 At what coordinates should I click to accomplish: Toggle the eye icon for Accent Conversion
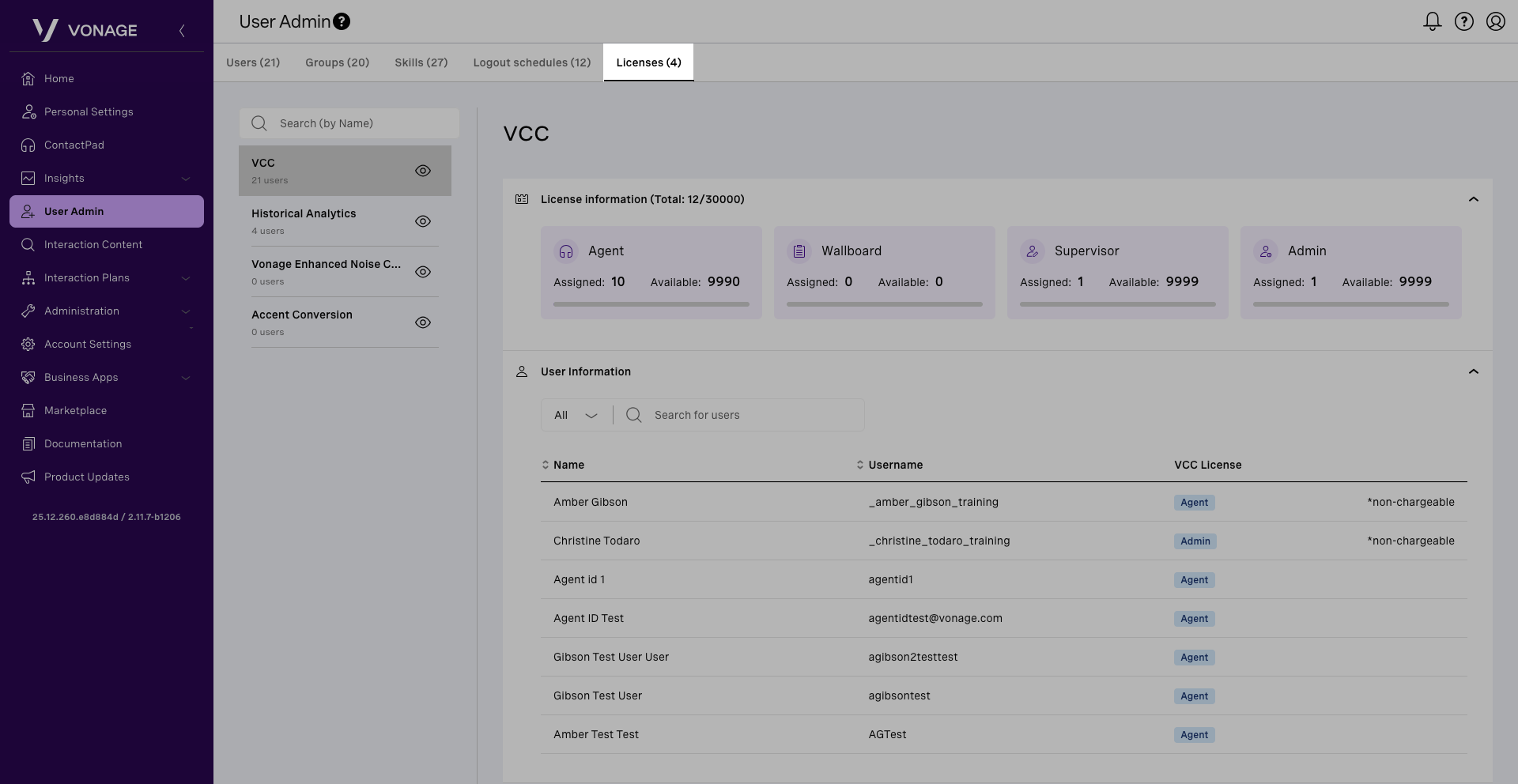click(423, 322)
